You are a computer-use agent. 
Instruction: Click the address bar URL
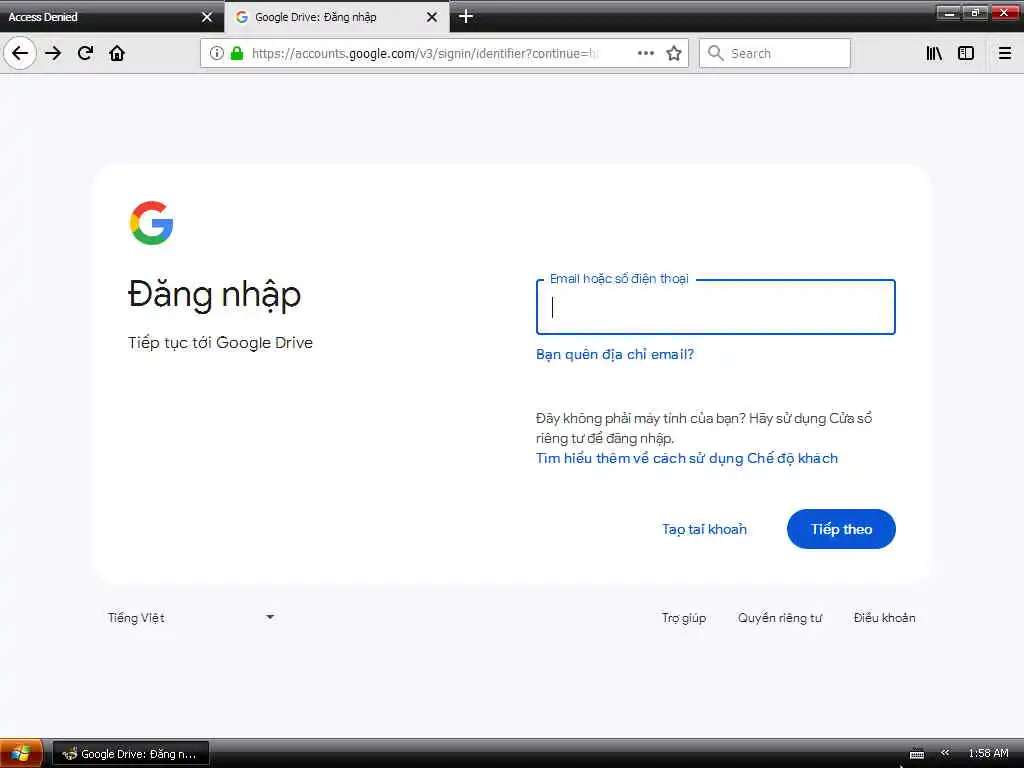coord(424,53)
